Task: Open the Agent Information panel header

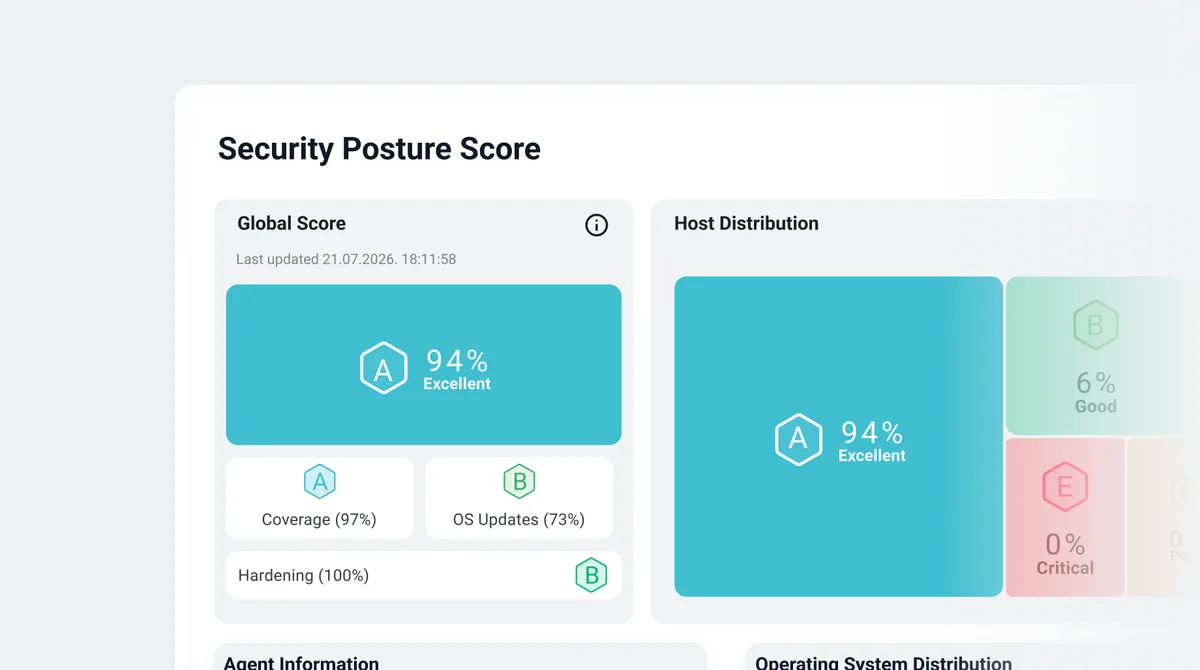Action: 301,663
